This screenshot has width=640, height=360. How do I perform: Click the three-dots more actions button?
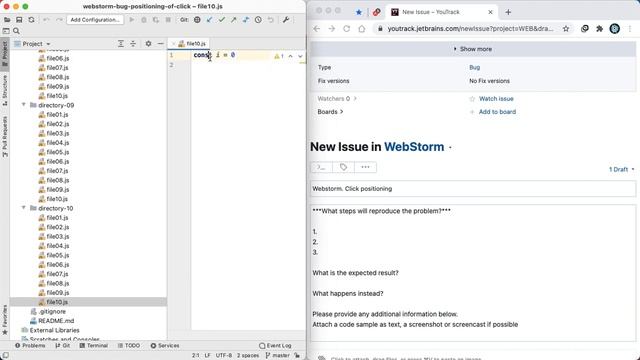coord(365,167)
